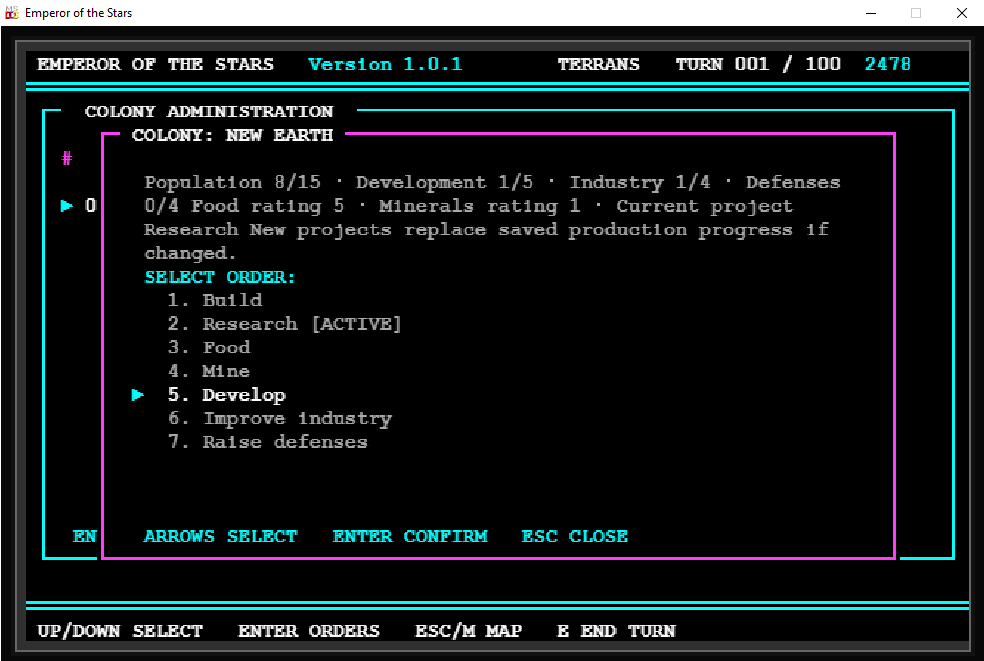Click the Emperor of the Stars app icon

(11, 13)
